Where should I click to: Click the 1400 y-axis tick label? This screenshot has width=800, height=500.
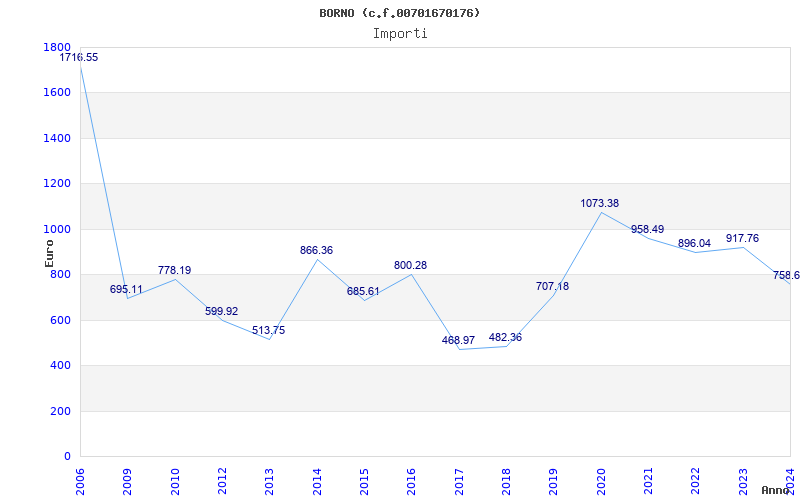point(57,138)
